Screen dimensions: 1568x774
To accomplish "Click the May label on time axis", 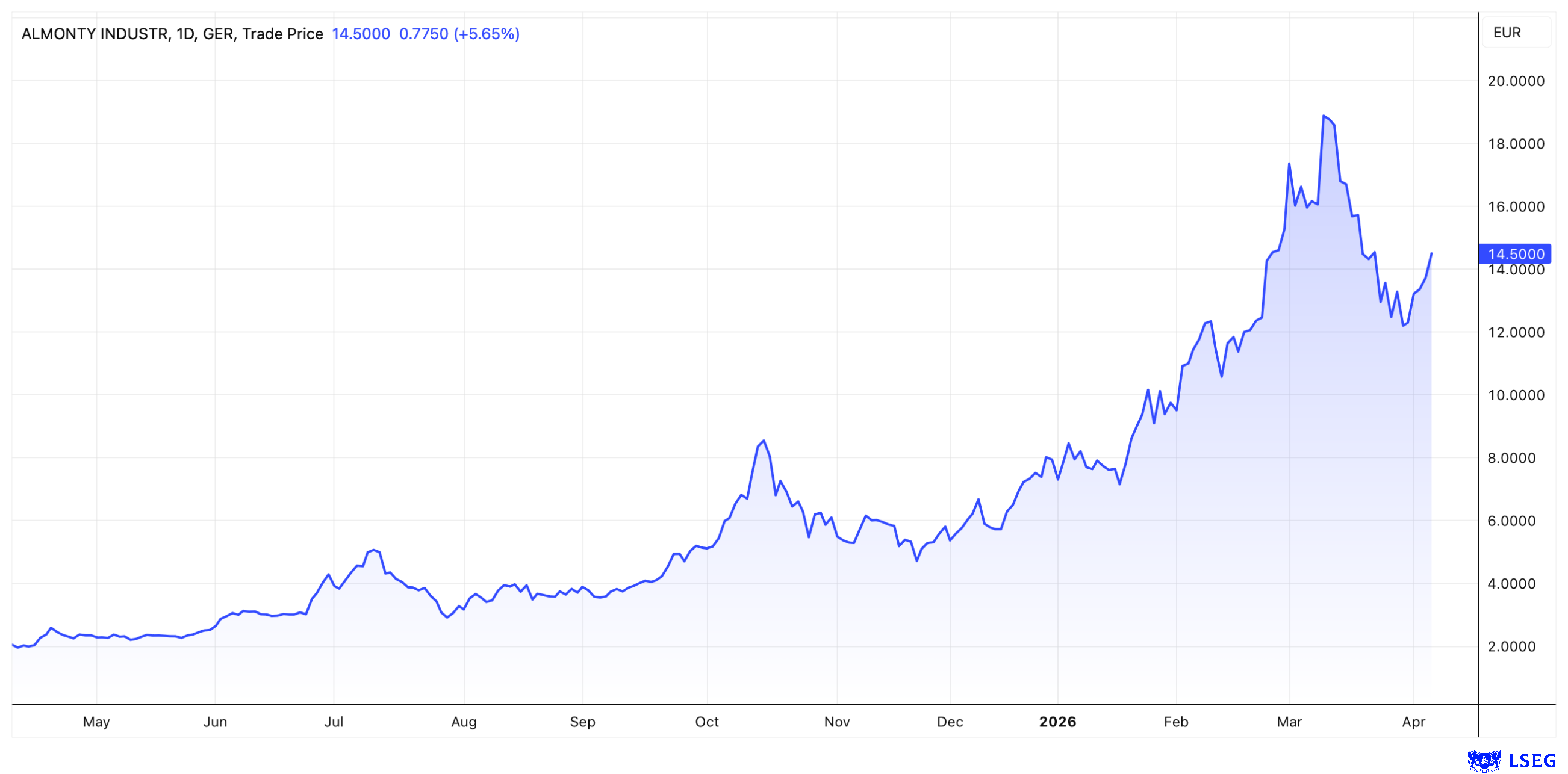I will (96, 722).
